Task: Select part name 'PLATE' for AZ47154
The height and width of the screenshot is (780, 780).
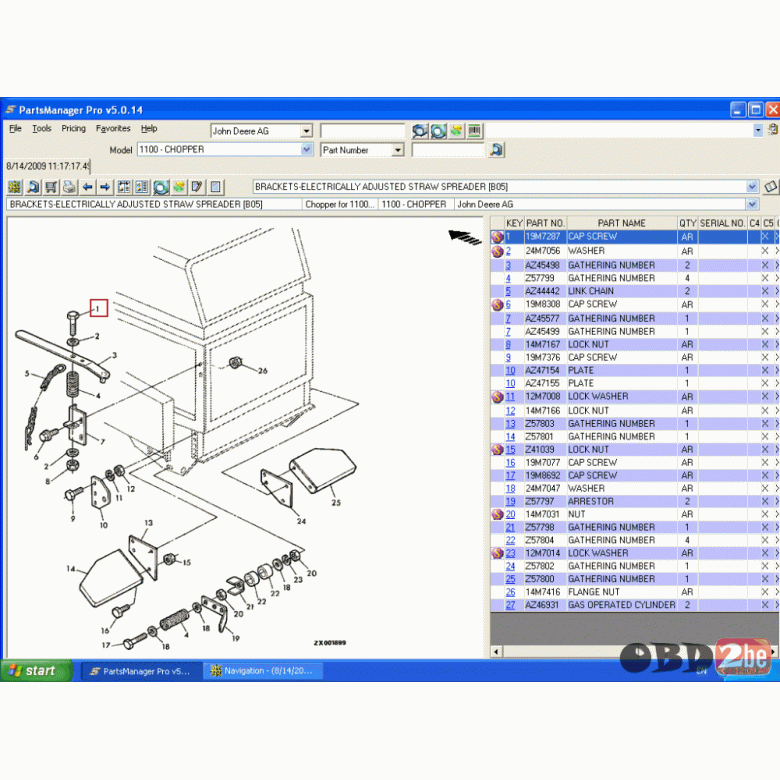Action: pyautogui.click(x=622, y=371)
